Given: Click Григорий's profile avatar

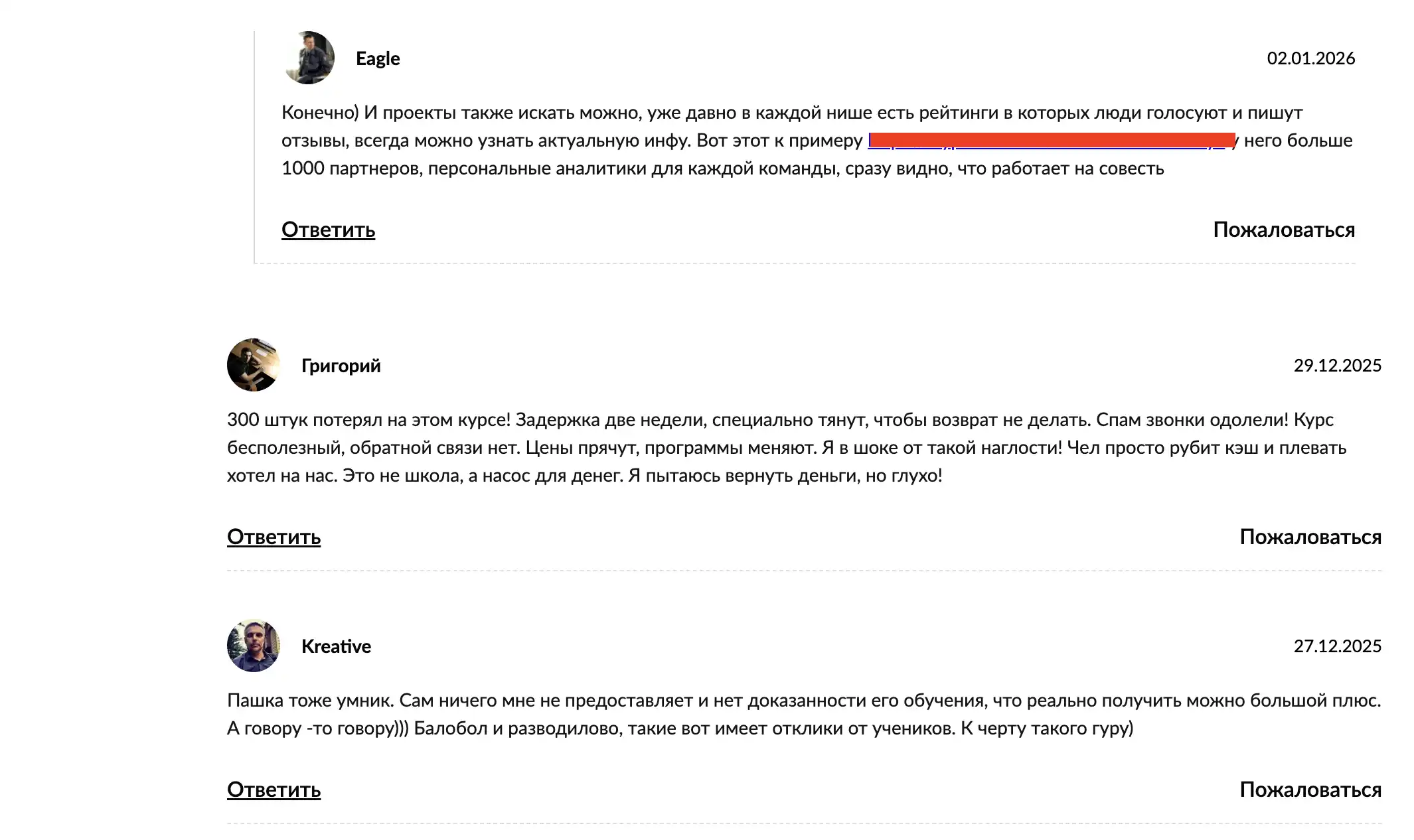Looking at the screenshot, I should 254,365.
